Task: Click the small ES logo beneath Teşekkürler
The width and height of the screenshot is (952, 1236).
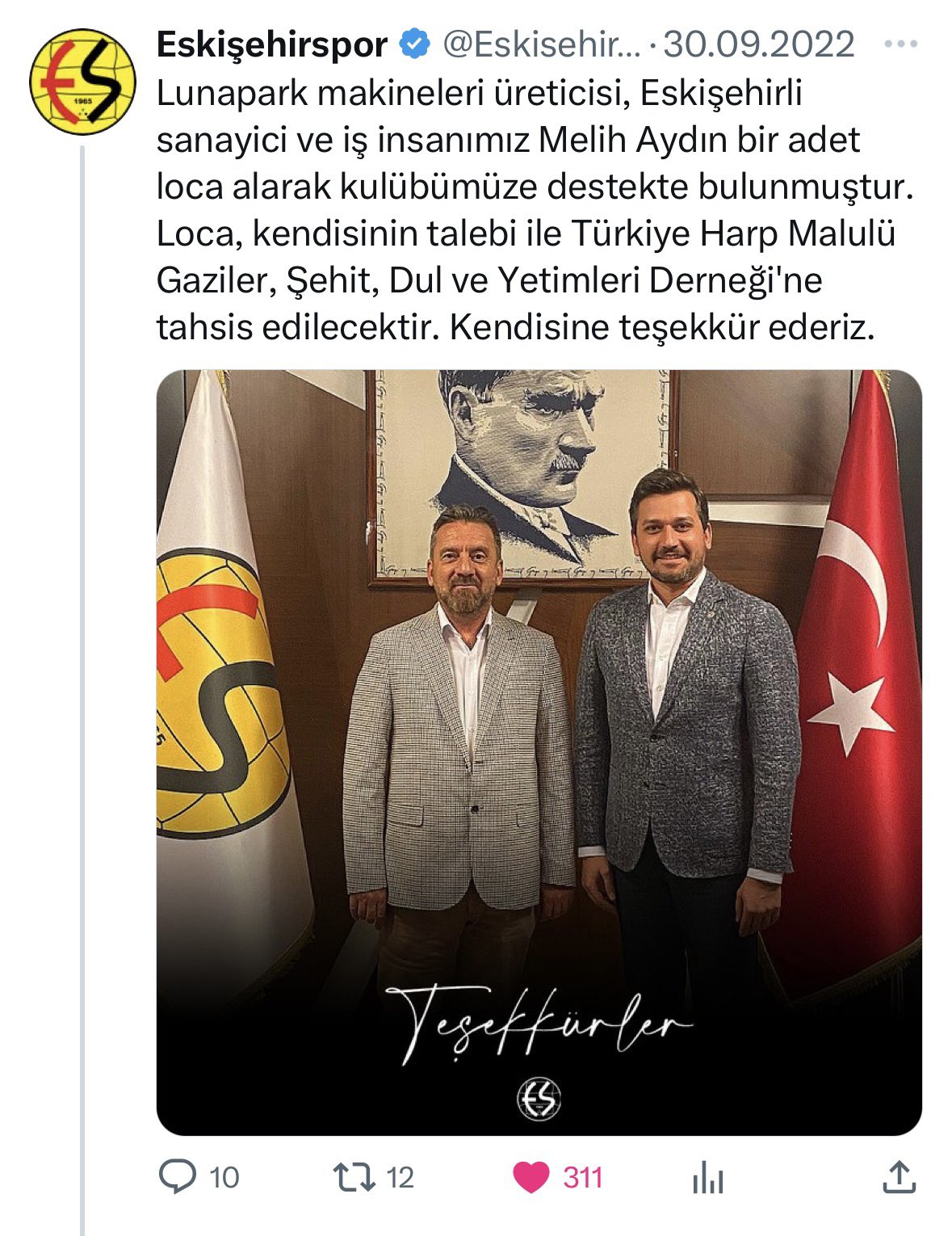Action: [539, 1099]
